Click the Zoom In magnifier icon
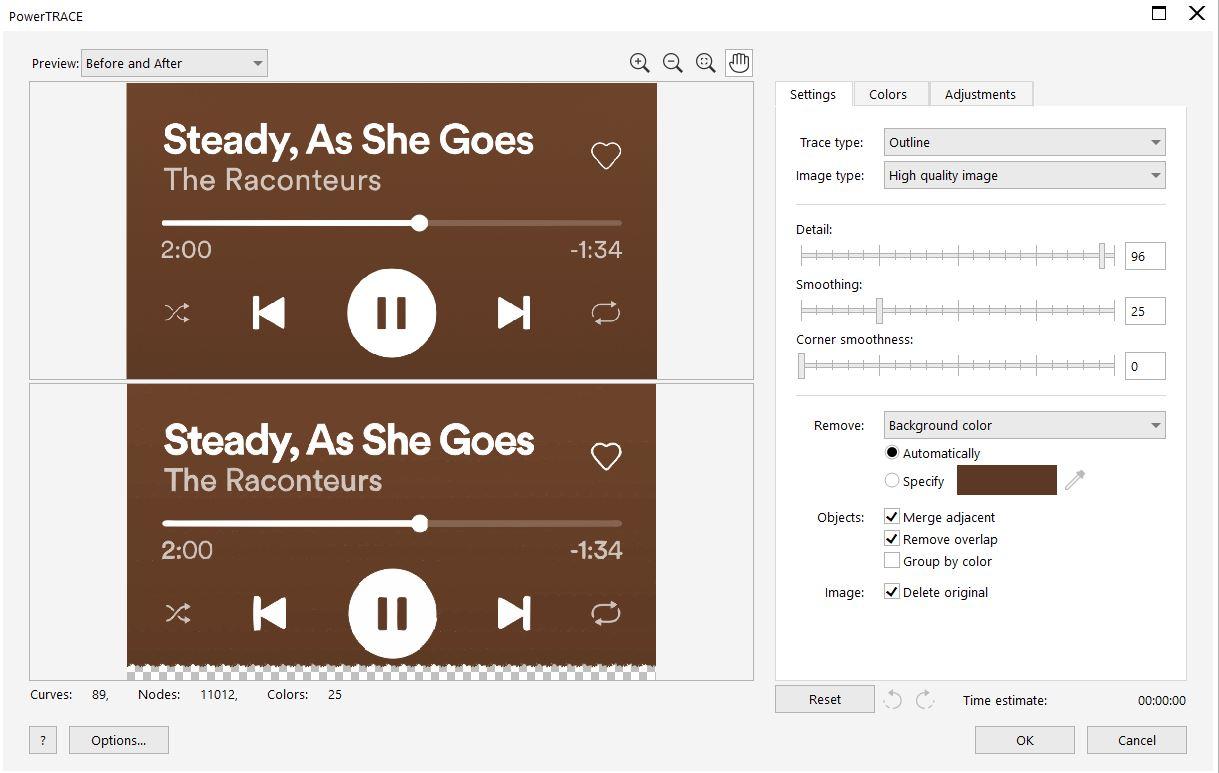Image resolution: width=1219 pixels, height=773 pixels. coord(640,63)
